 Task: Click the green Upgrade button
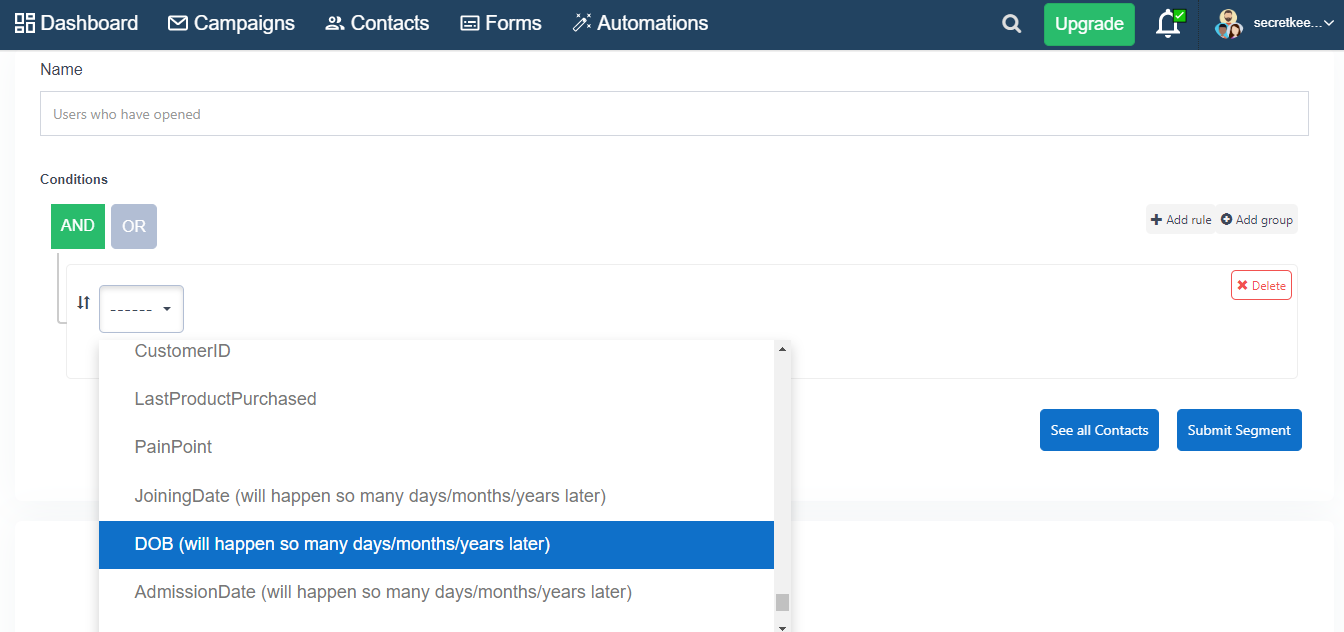coord(1089,24)
